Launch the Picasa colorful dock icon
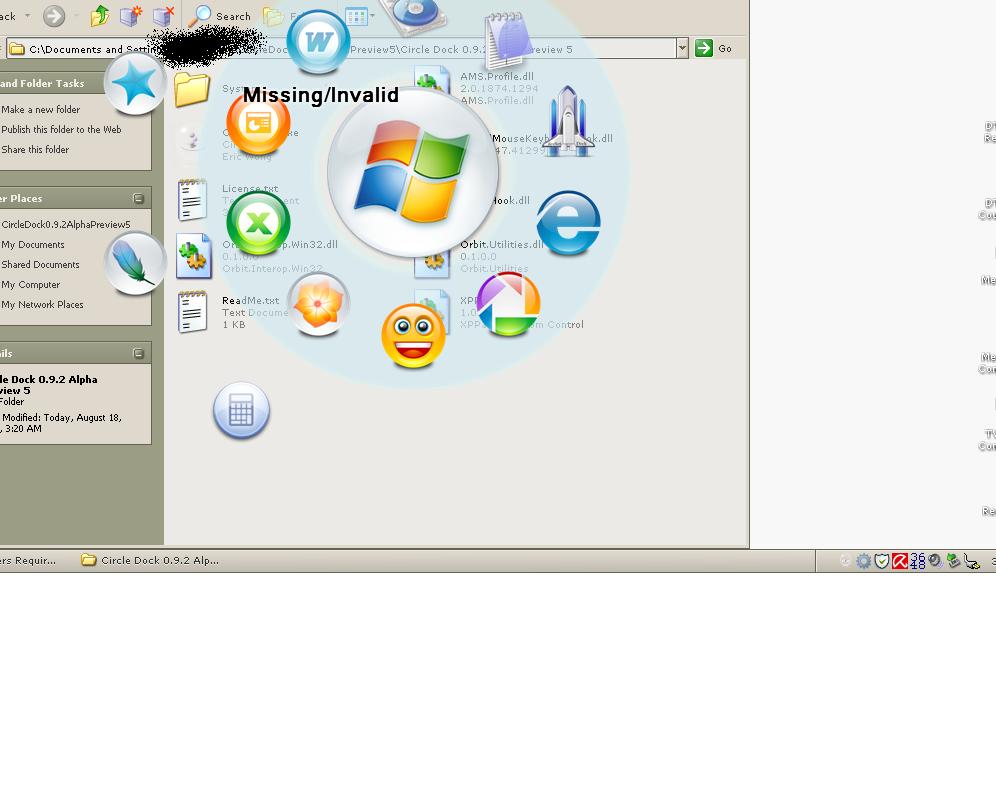Viewport: 996px width, 800px height. [x=508, y=304]
